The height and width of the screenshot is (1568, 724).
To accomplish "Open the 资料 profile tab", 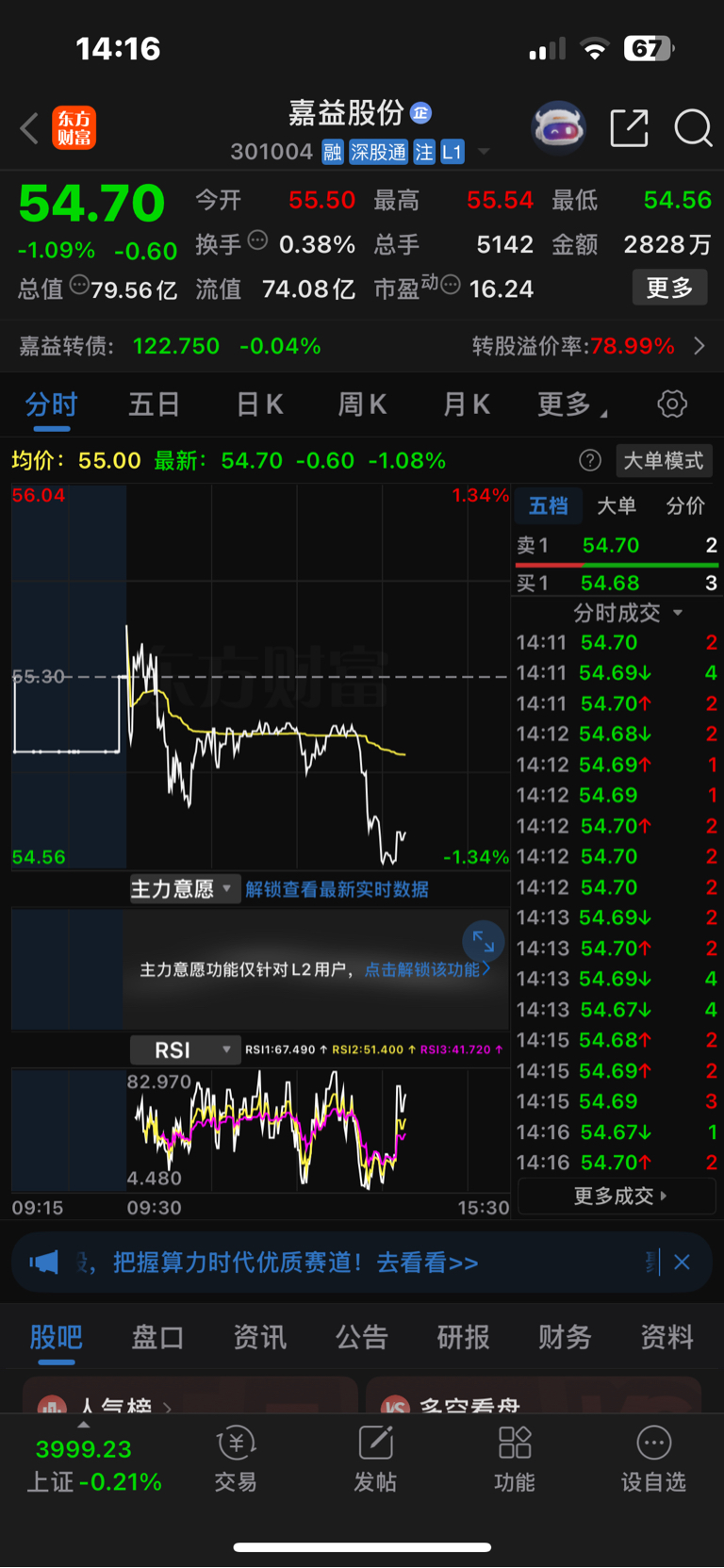I will click(x=666, y=1336).
